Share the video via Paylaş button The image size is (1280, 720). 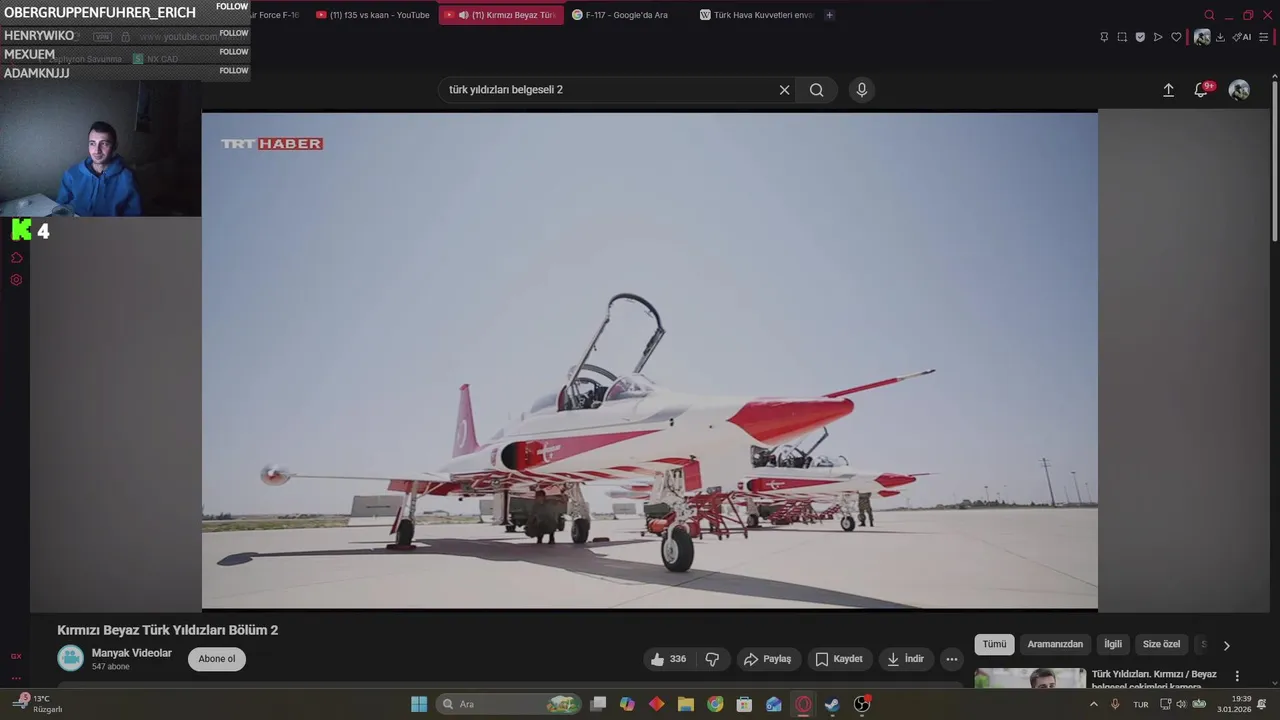pos(768,659)
